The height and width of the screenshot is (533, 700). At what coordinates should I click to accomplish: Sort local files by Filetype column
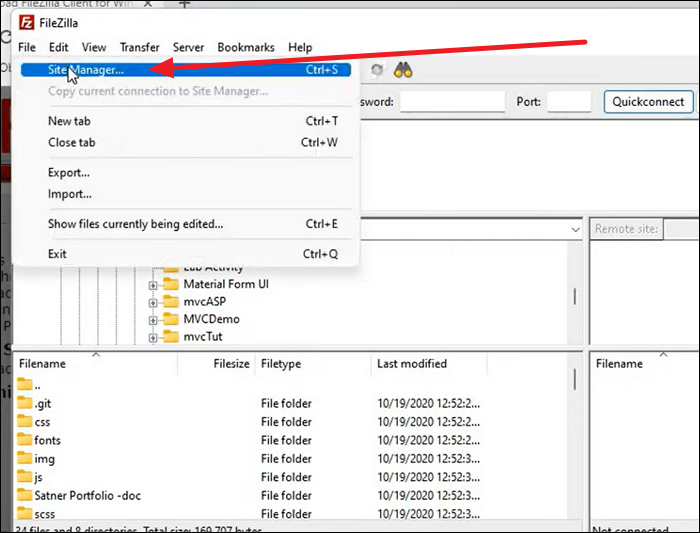313,363
